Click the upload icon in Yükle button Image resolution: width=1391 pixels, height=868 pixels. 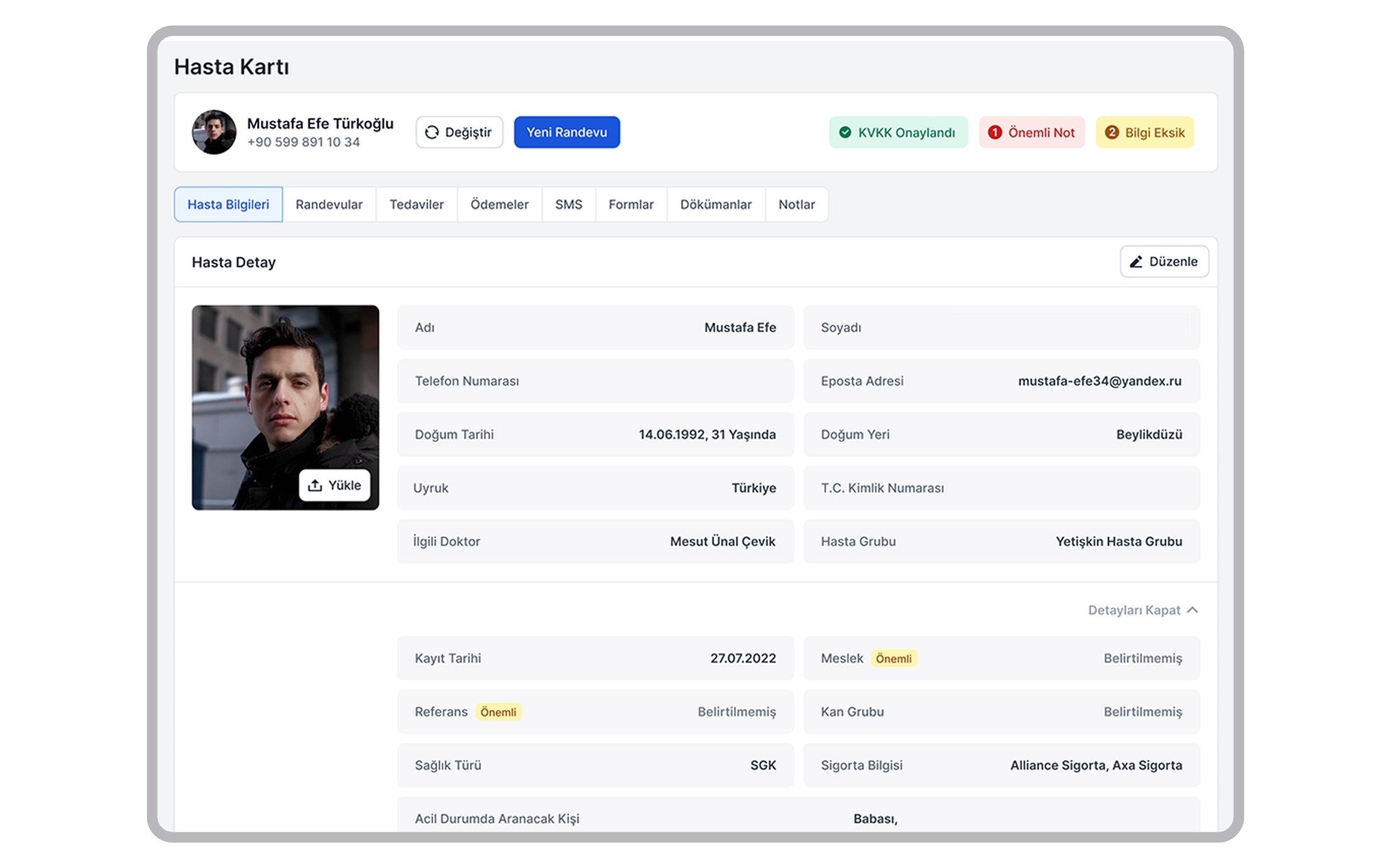(315, 486)
